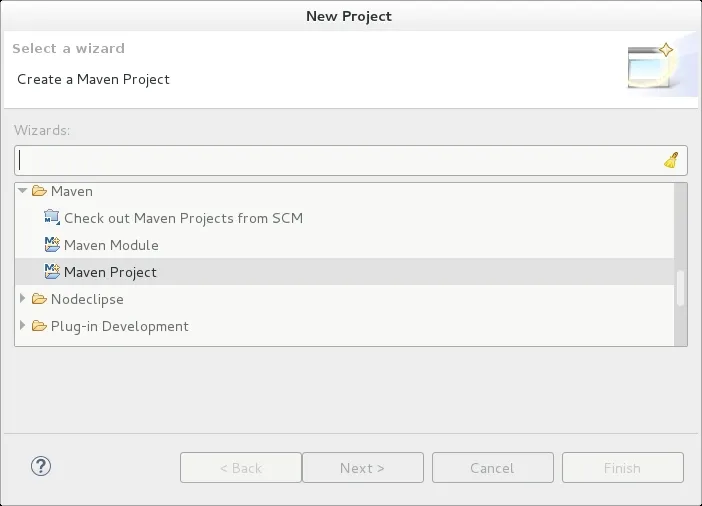This screenshot has width=702, height=506.
Task: Click the Back button
Action: click(240, 468)
